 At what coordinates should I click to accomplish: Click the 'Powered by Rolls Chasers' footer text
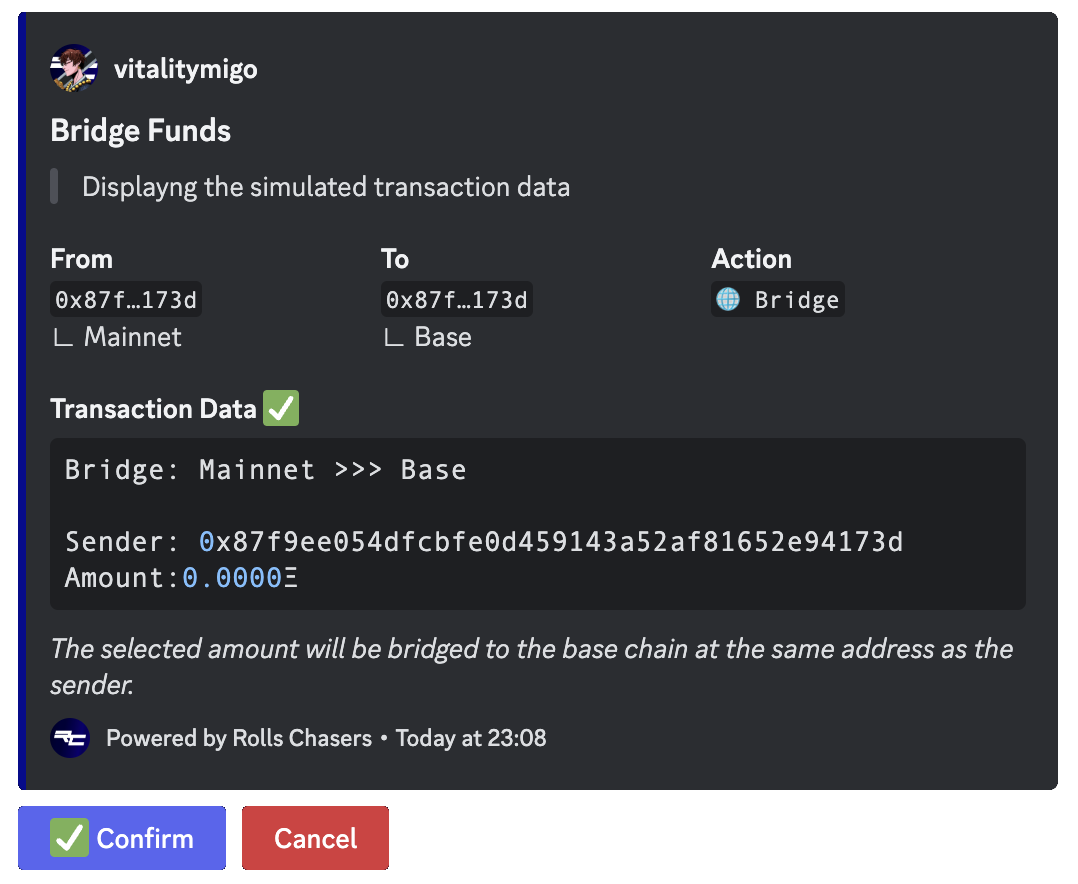(238, 739)
